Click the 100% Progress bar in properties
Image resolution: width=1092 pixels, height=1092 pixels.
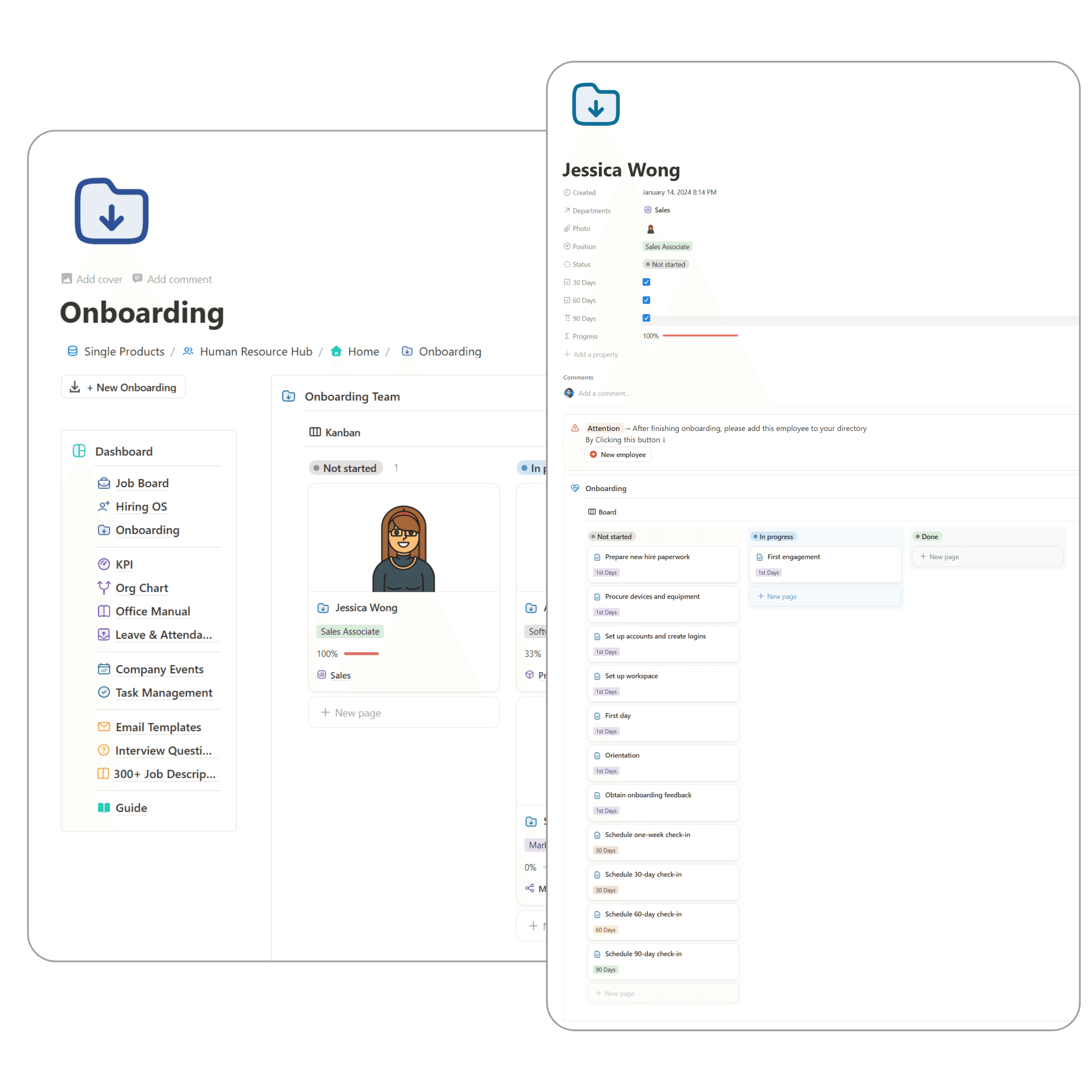700,336
